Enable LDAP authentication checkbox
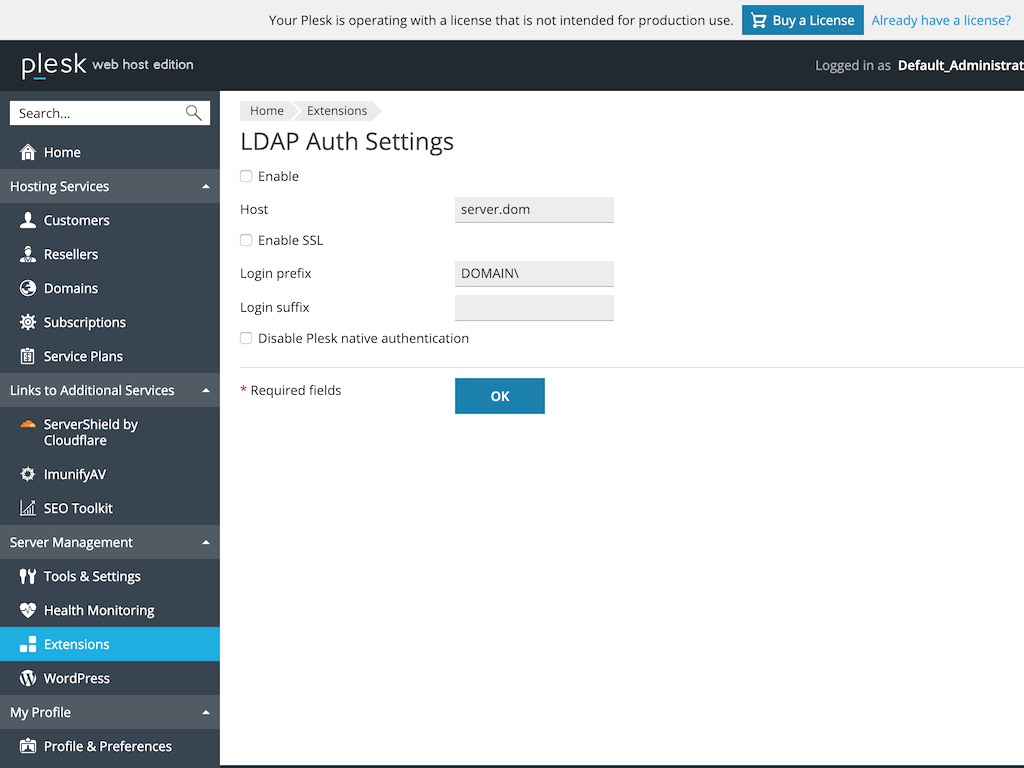 click(245, 175)
